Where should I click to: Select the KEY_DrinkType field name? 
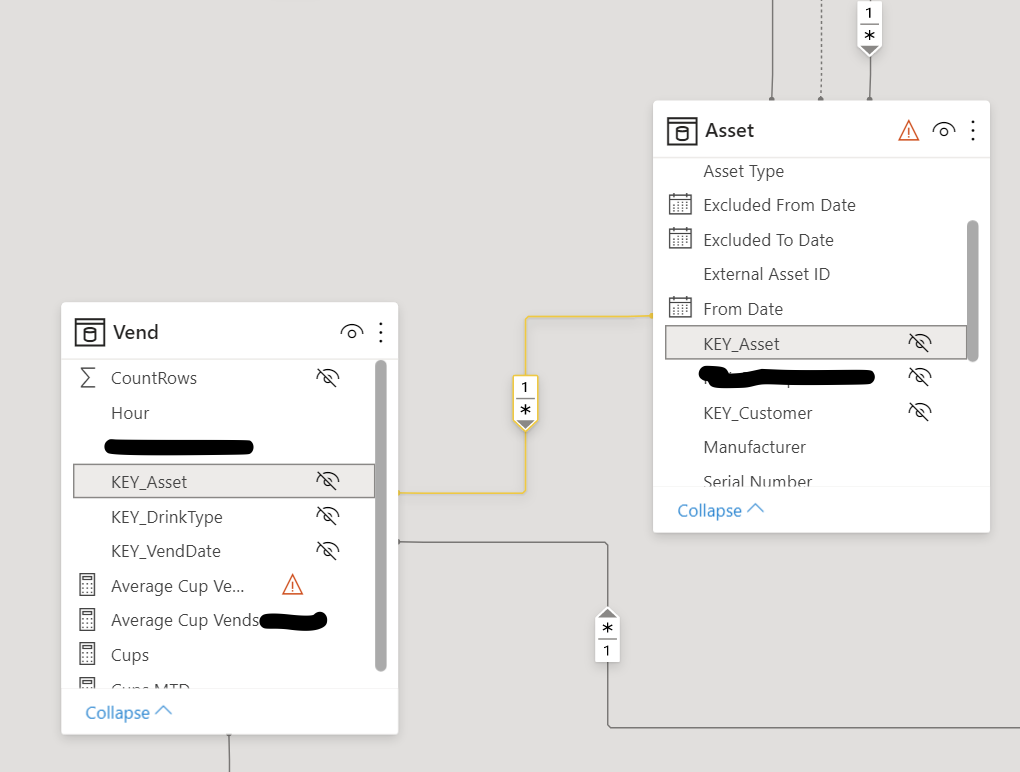(x=167, y=517)
